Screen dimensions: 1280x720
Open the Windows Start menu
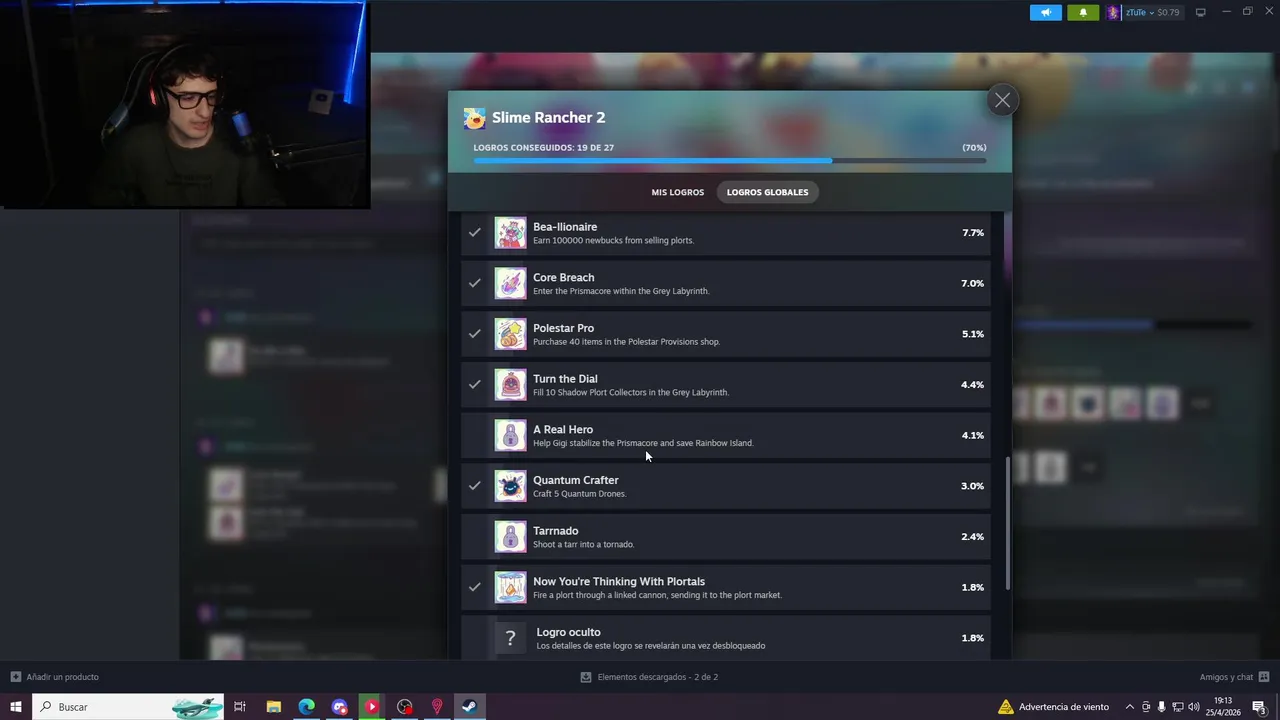pos(16,707)
